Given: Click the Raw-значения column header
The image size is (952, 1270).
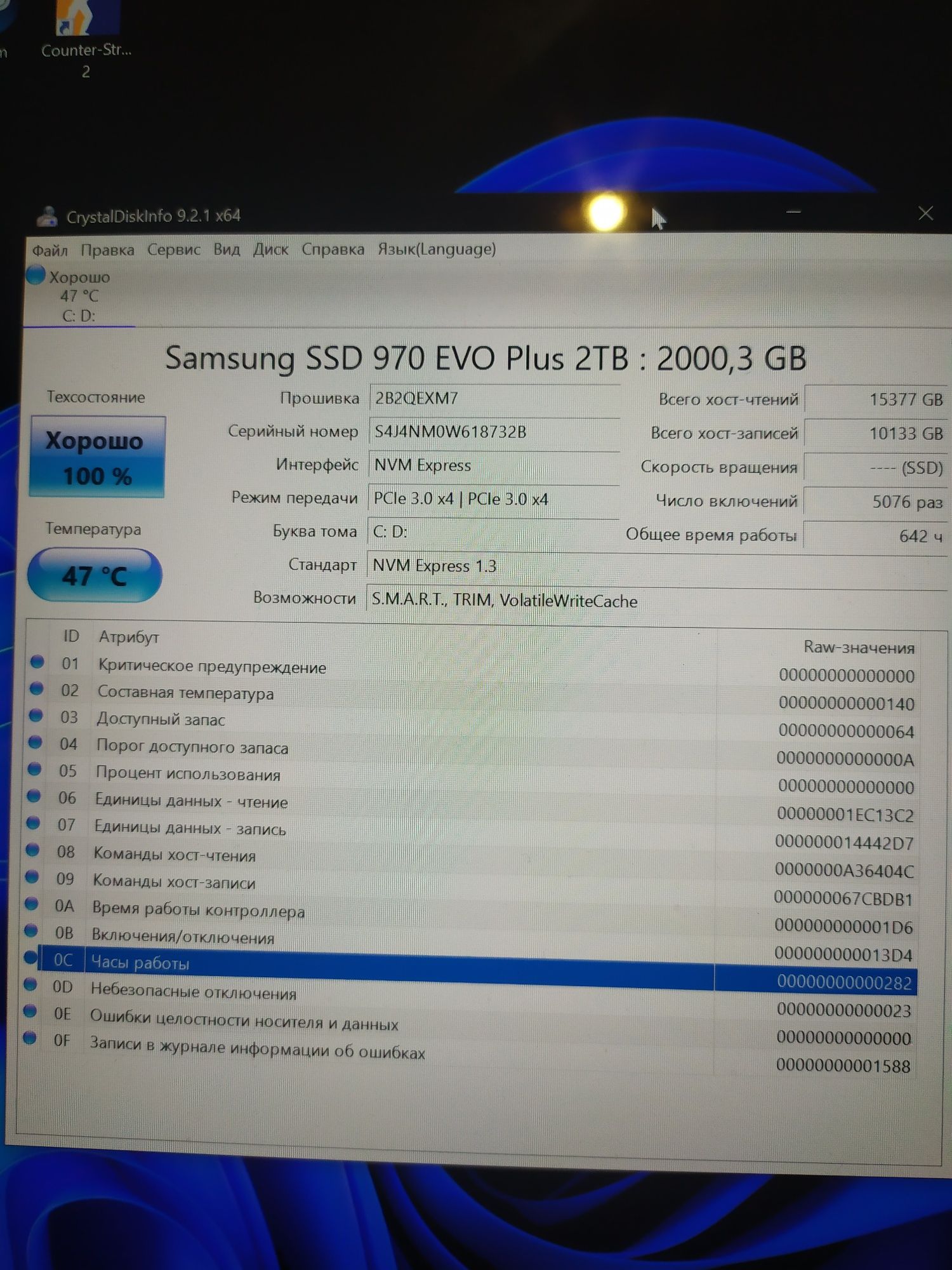Looking at the screenshot, I should [859, 647].
